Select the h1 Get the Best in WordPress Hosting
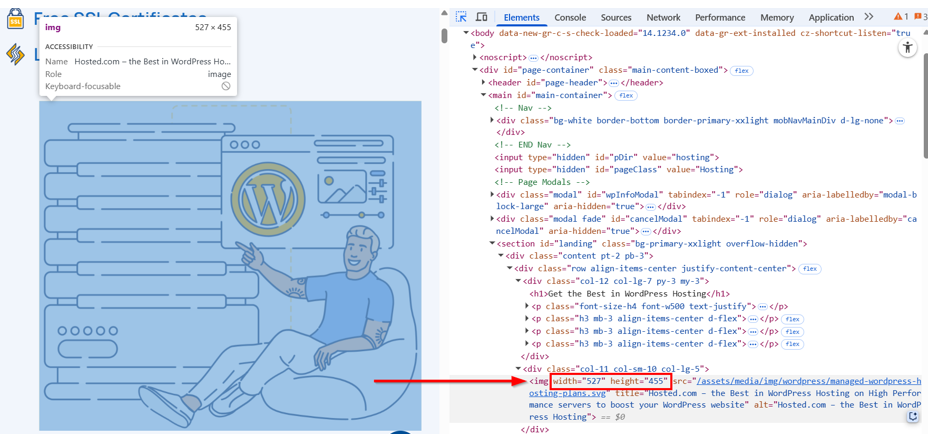This screenshot has height=434, width=932. [x=629, y=294]
